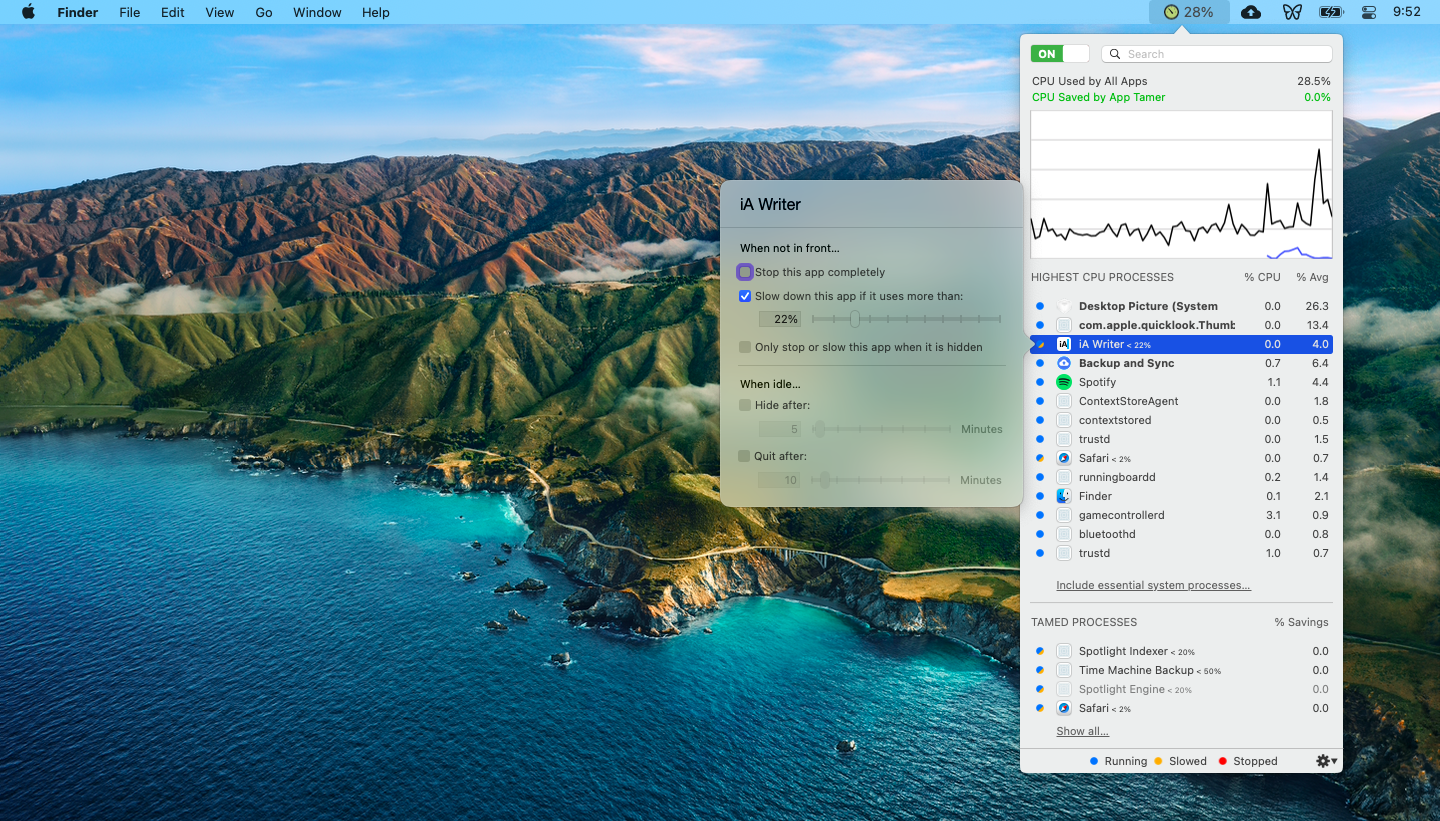Screen dimensions: 1440x821
Task: Click the bluetoothd process icon
Action: point(1064,534)
